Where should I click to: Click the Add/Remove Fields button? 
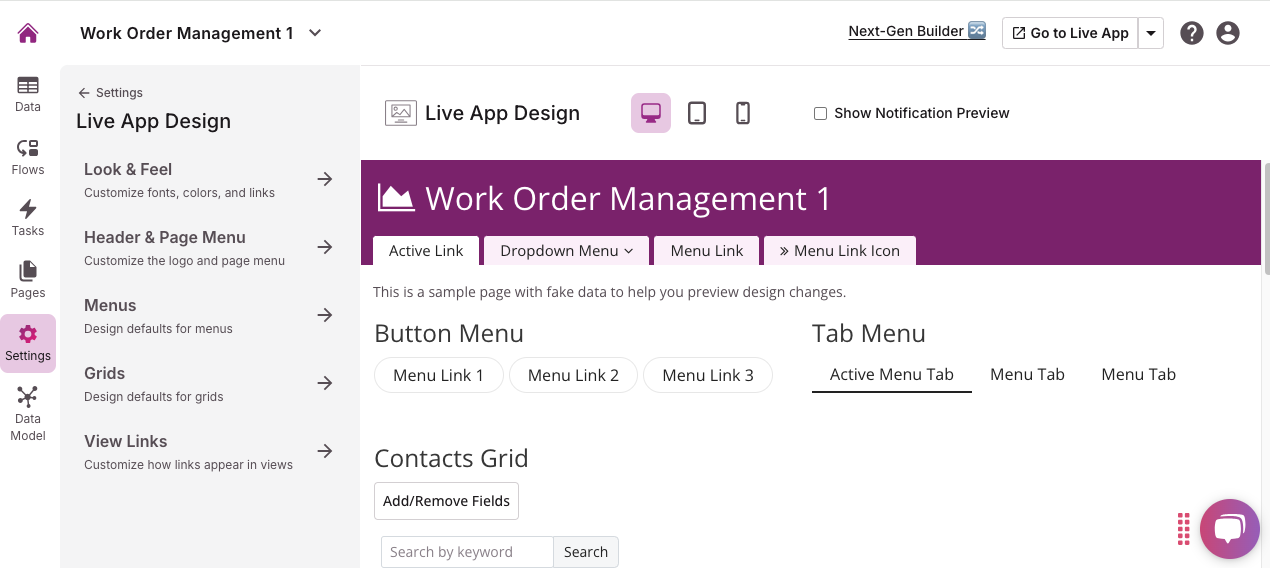pos(446,501)
